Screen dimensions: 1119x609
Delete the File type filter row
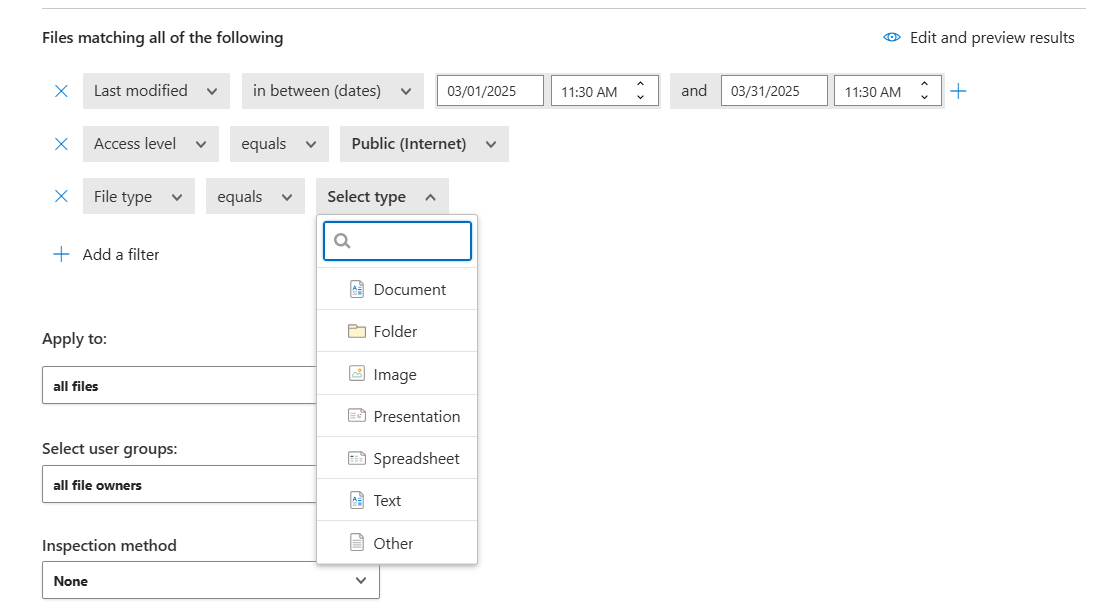pos(61,197)
